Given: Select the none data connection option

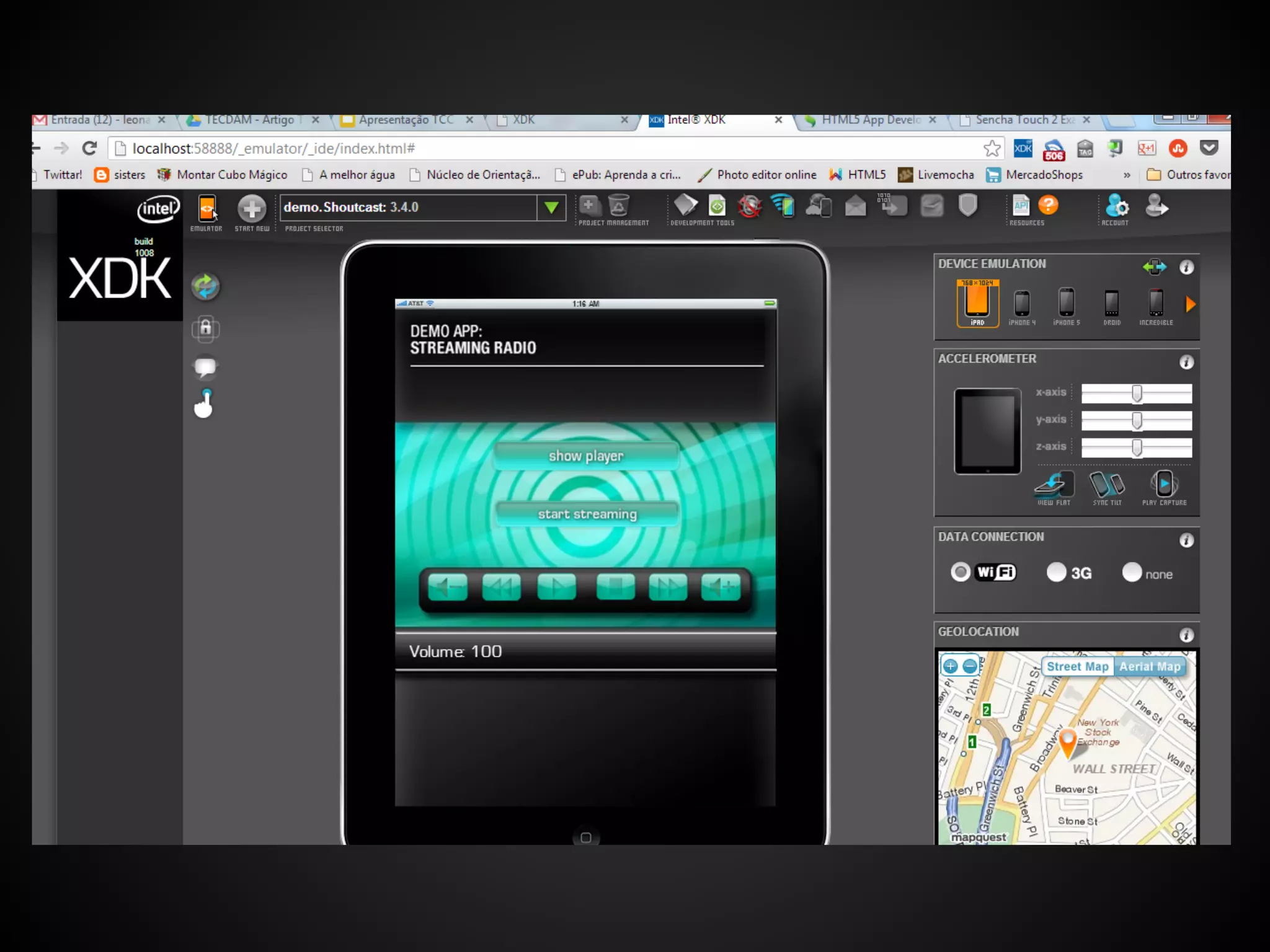Looking at the screenshot, I should [1132, 572].
